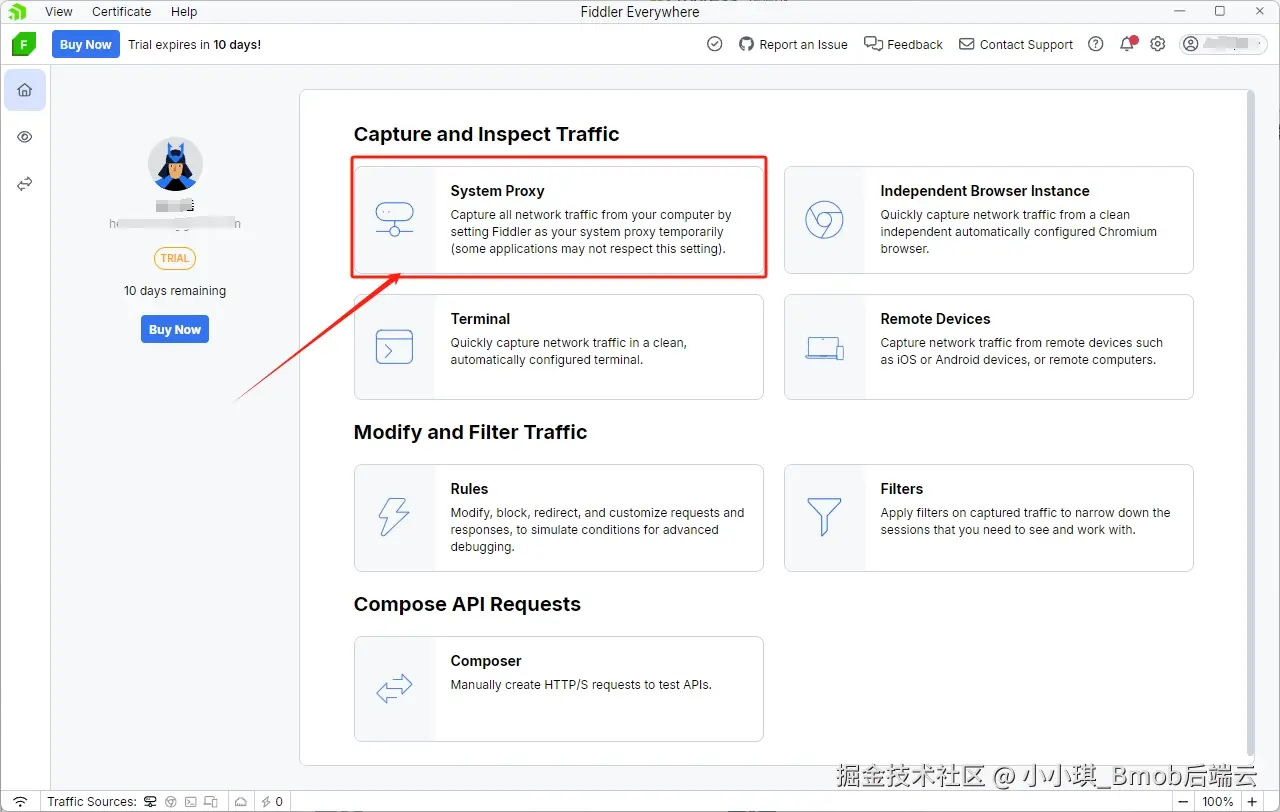Click the green Fiddler F logo

pyautogui.click(x=24, y=44)
